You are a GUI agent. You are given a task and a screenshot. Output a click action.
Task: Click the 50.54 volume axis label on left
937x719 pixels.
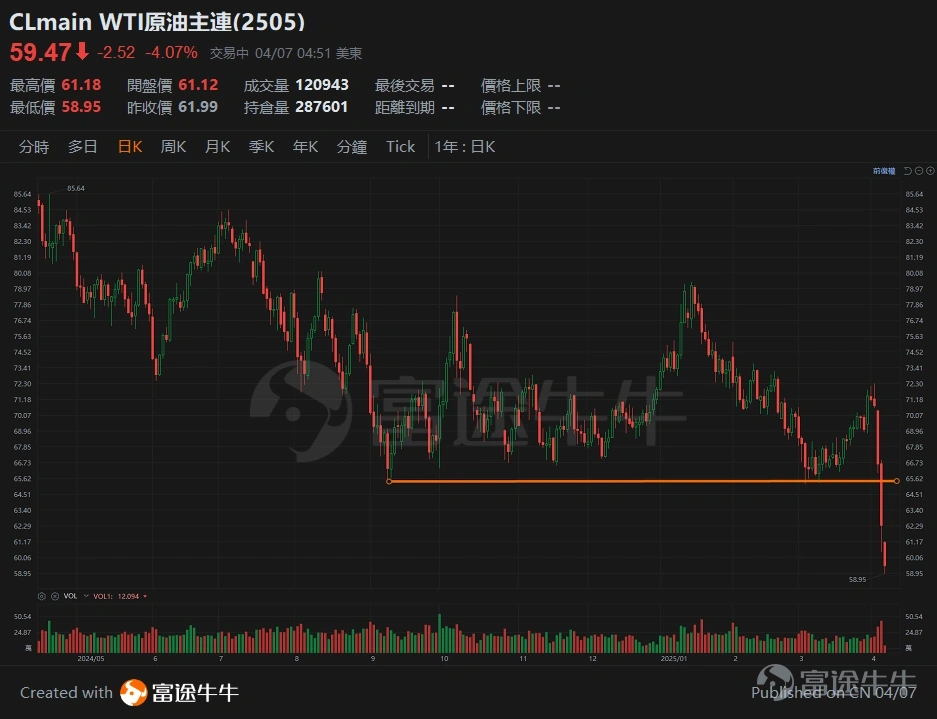[x=22, y=616]
